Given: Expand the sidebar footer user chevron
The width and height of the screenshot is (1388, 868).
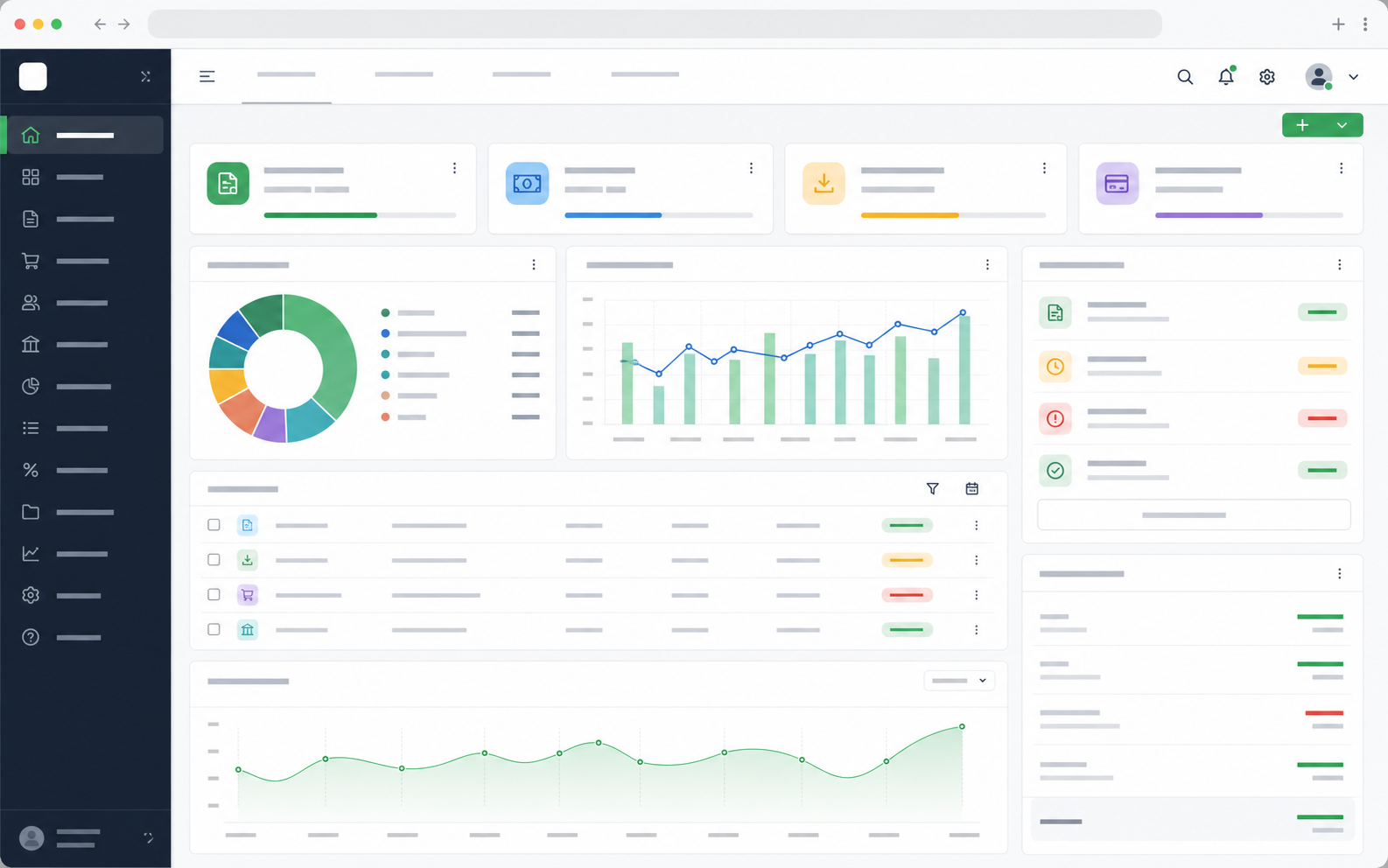Looking at the screenshot, I should coord(148,837).
